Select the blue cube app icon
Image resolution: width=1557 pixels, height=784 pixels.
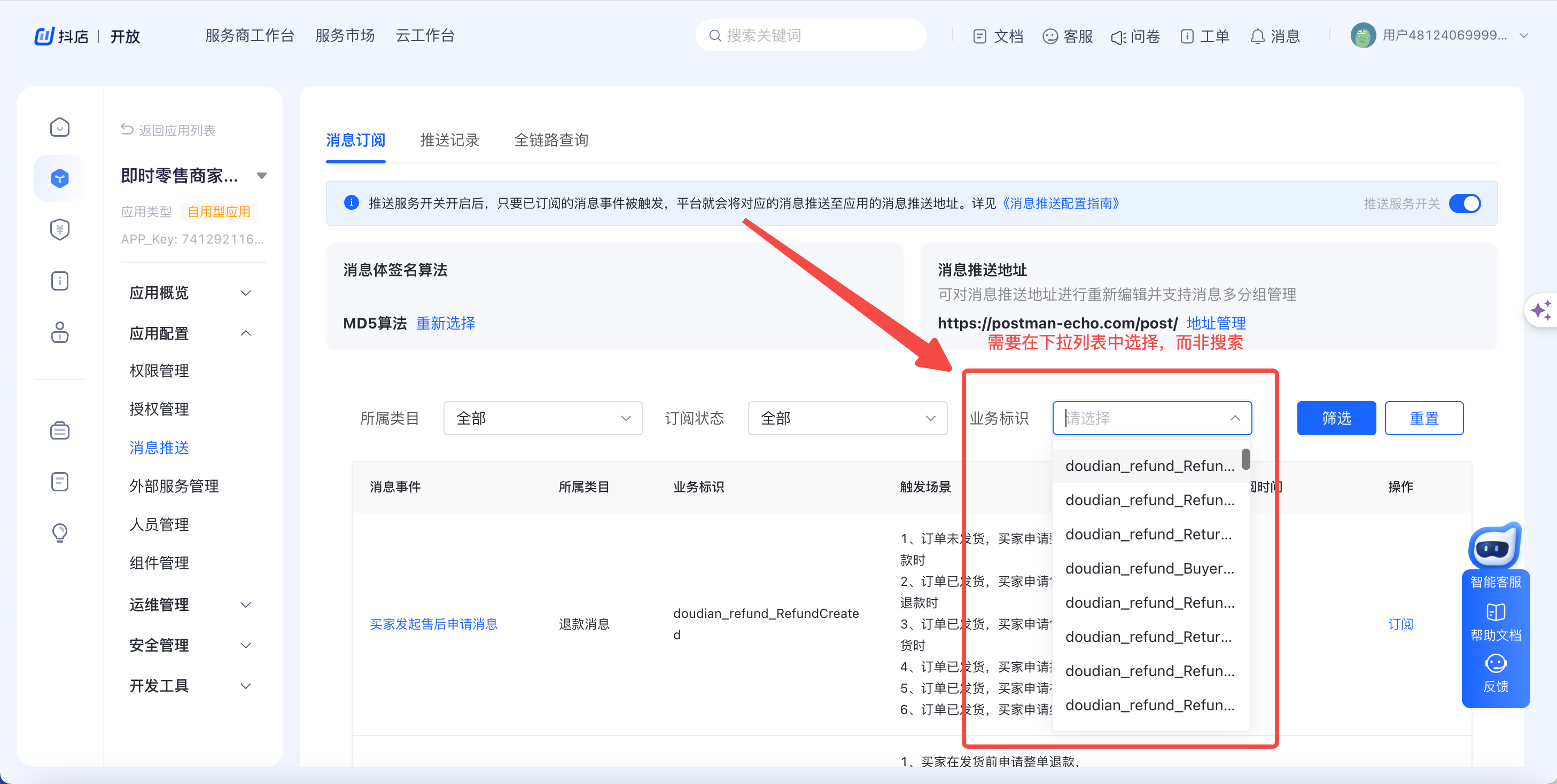[x=59, y=178]
